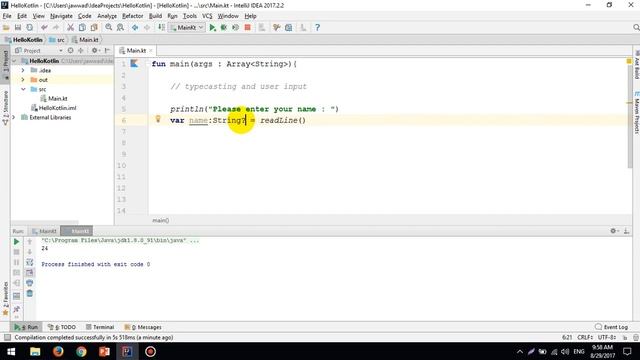Expand the .idea folder
This screenshot has height=360, width=640.
(23, 70)
